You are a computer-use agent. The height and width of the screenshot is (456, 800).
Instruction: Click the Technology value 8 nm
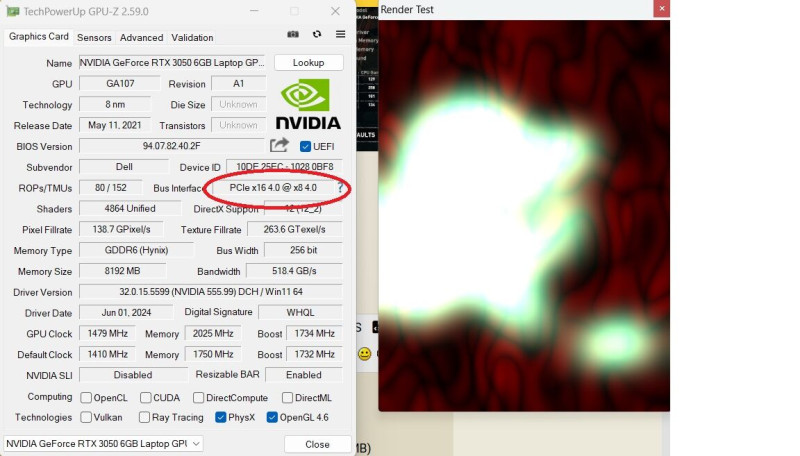115,104
